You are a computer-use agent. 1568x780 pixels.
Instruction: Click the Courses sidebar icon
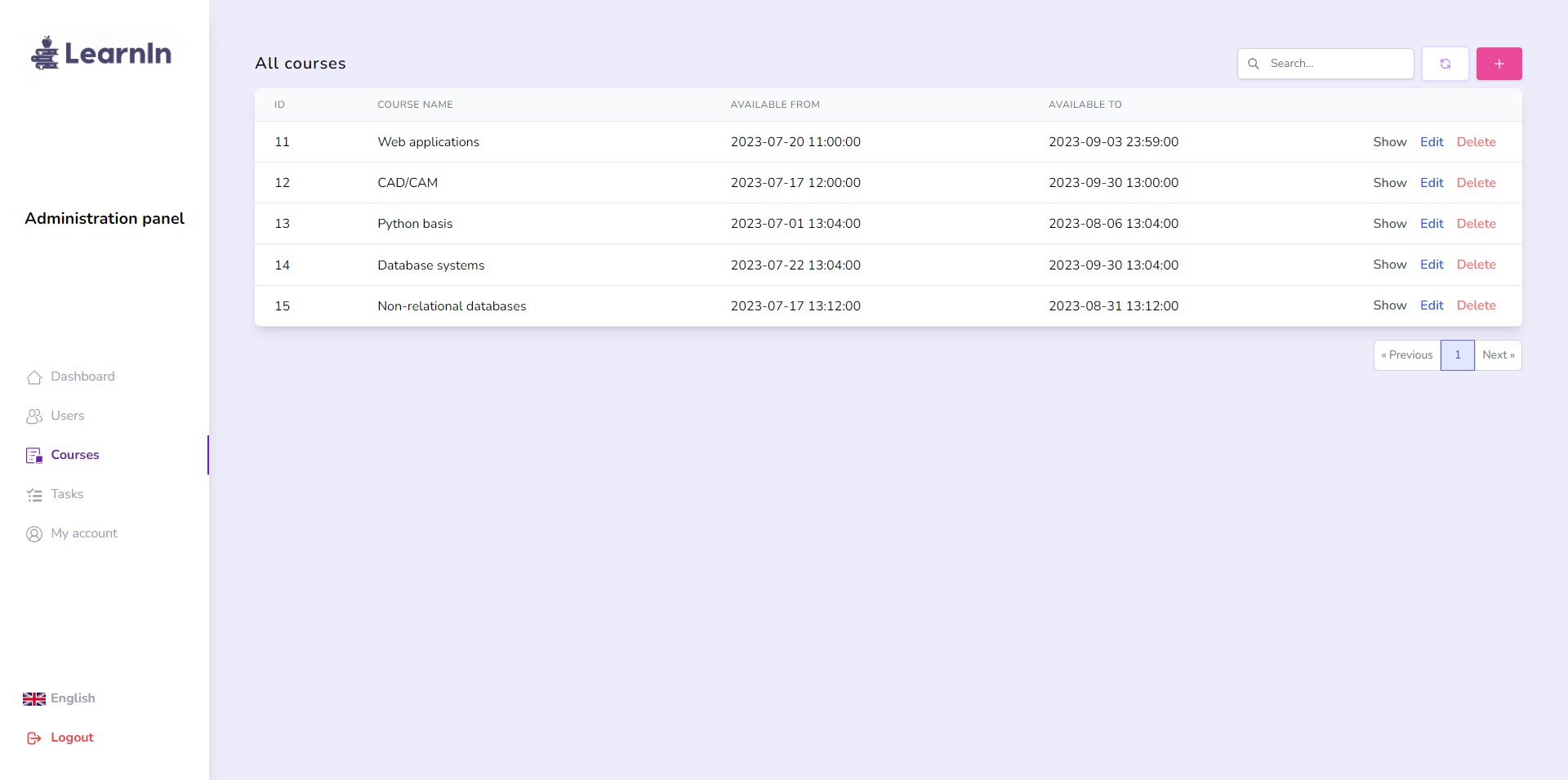coord(34,455)
